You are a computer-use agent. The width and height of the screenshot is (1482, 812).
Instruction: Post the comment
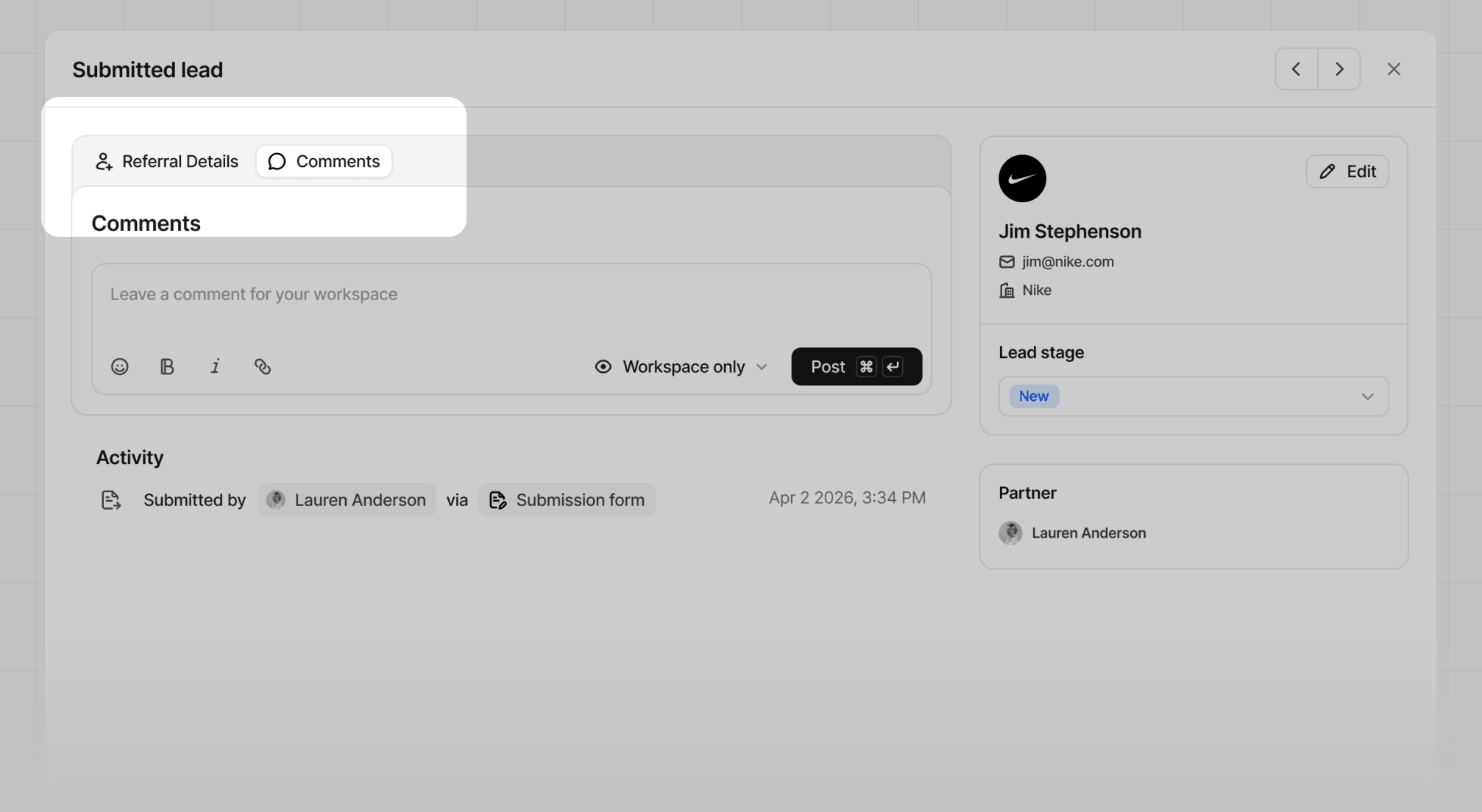coord(857,366)
